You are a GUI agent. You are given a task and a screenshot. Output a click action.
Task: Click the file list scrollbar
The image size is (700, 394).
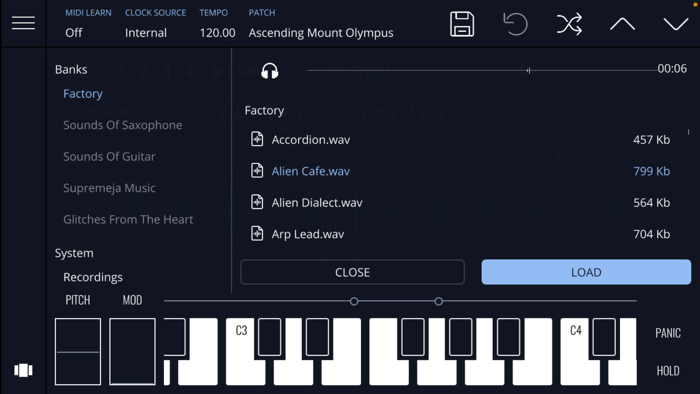(x=688, y=132)
